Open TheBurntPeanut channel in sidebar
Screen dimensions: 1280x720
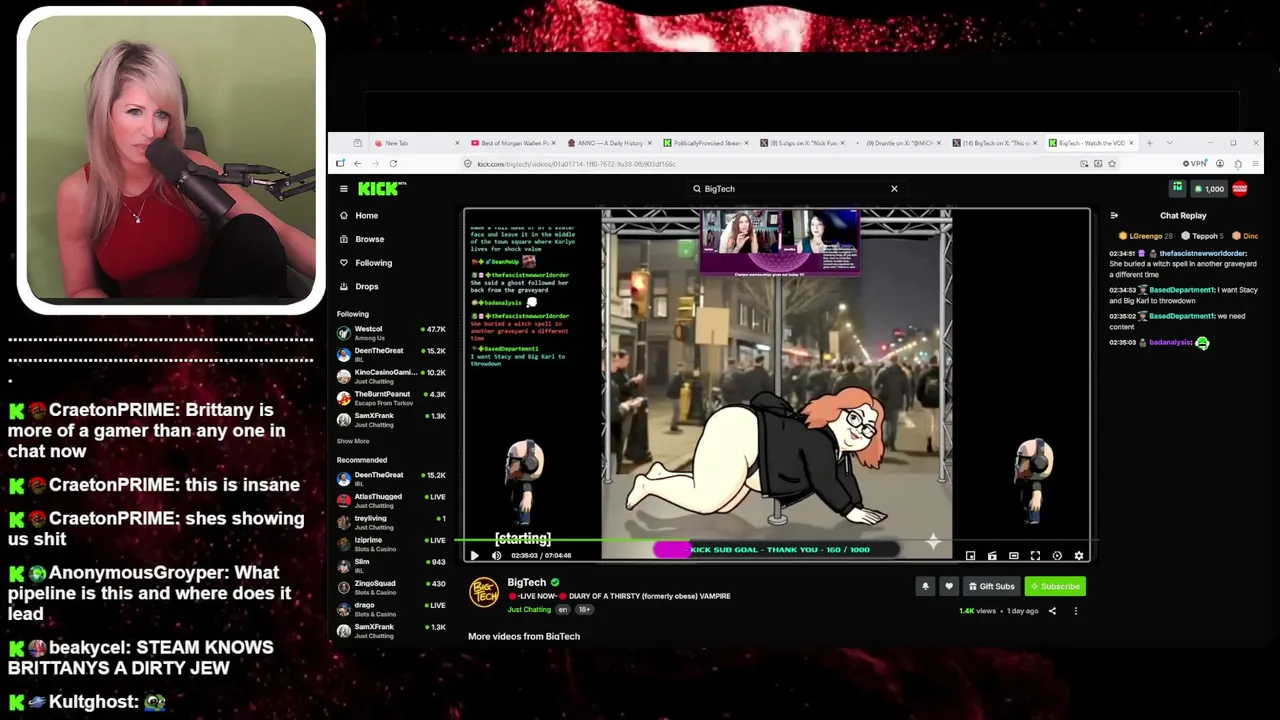tap(391, 398)
